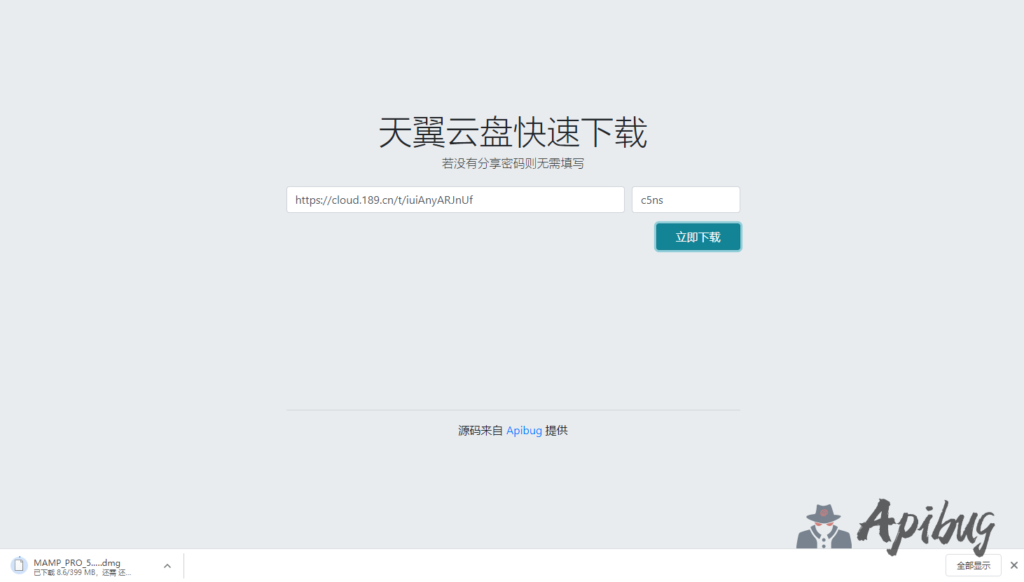Close the downloads bar with the X
The width and height of the screenshot is (1024, 582).
click(x=1012, y=565)
